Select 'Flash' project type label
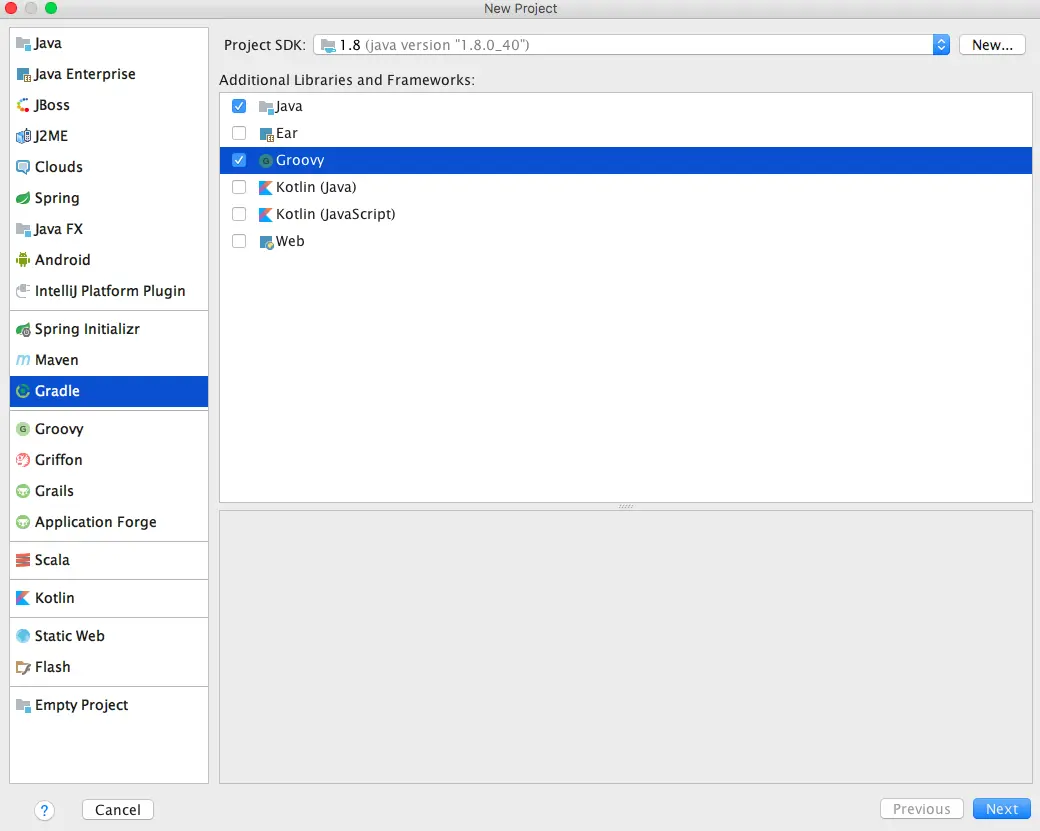 point(52,667)
